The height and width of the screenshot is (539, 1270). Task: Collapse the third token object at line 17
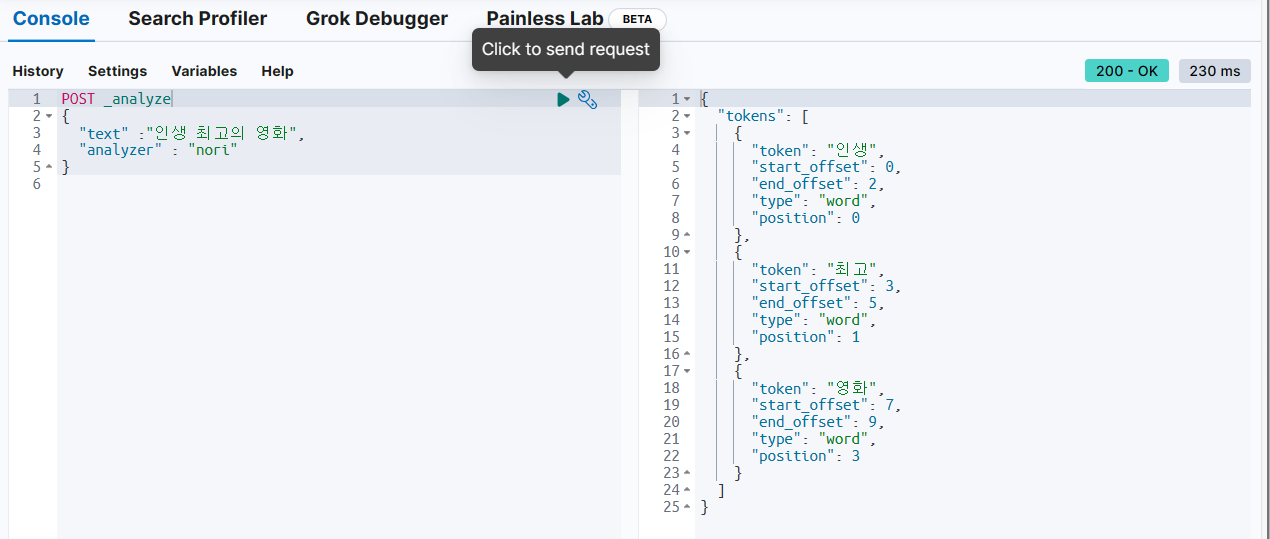(x=687, y=371)
